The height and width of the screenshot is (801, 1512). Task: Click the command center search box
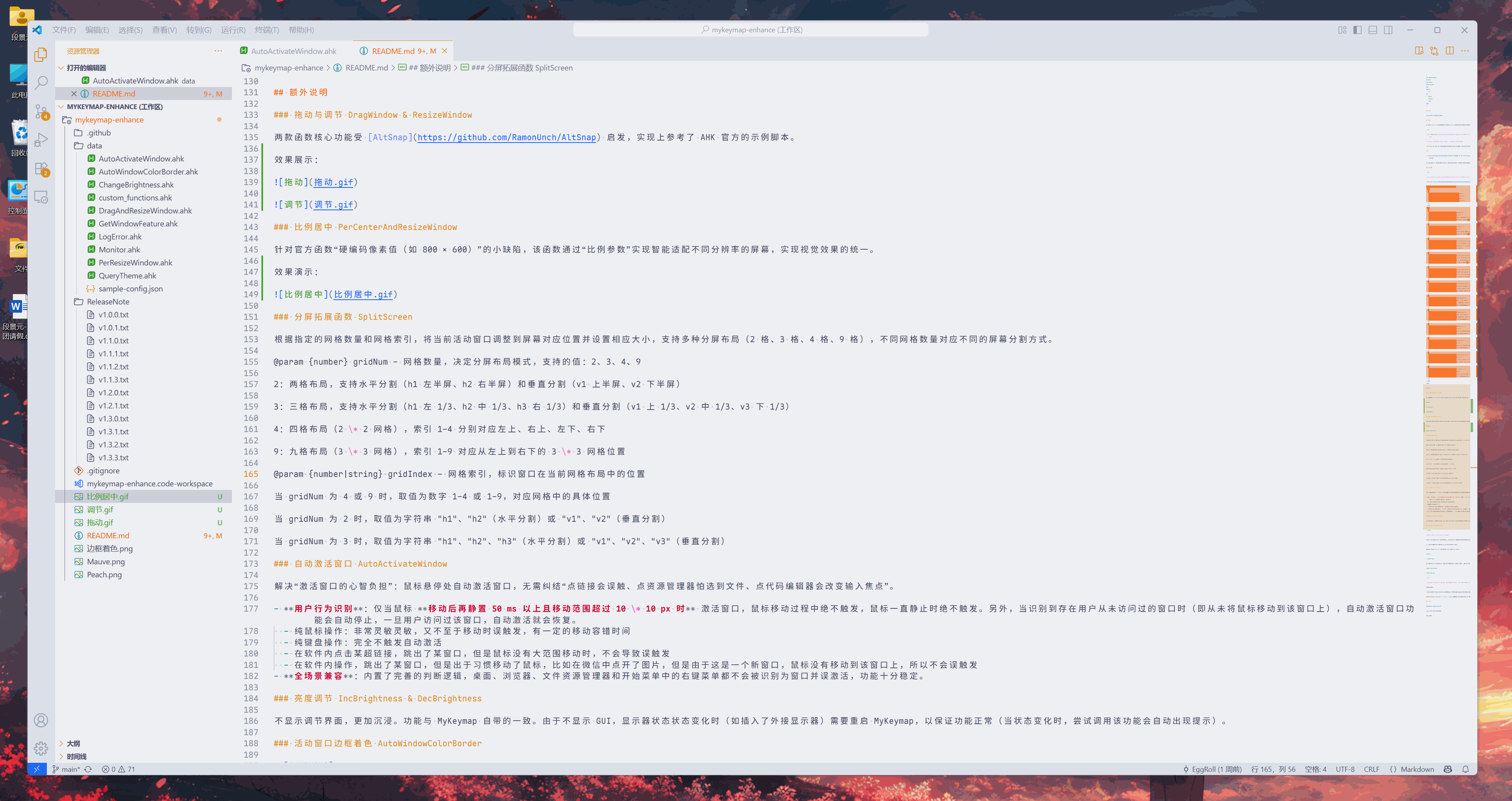point(751,30)
